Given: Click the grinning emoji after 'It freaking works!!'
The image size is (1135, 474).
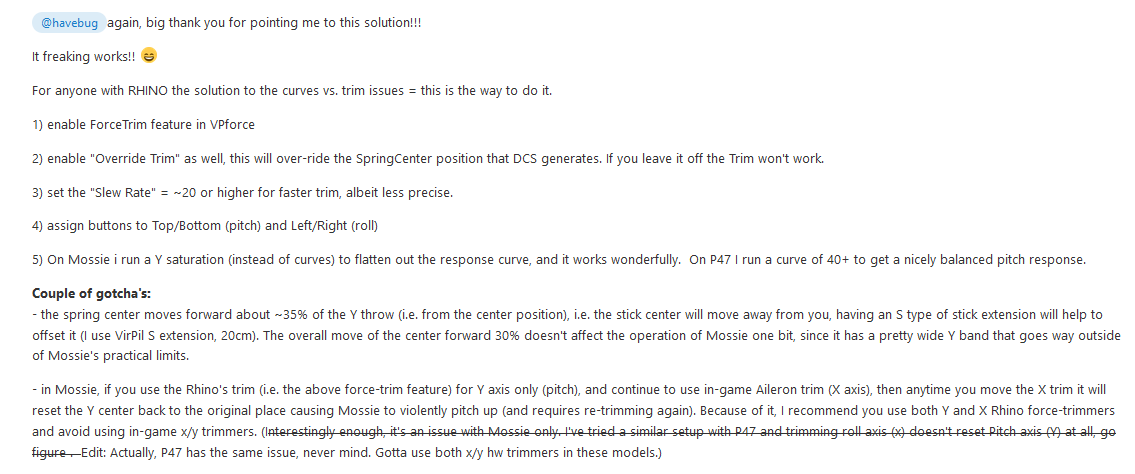Looking at the screenshot, I should coord(148,56).
